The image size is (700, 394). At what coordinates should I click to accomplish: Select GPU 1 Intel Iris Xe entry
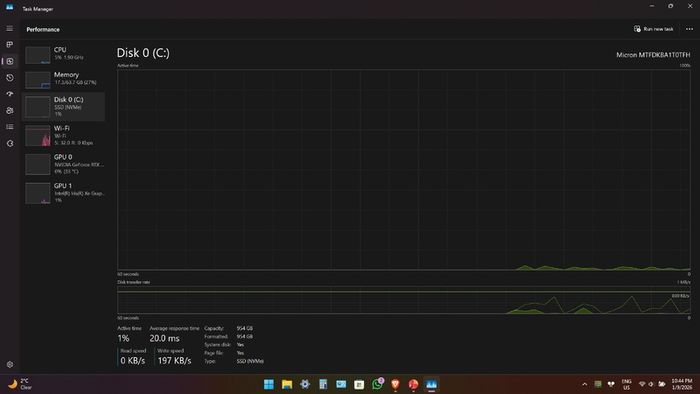(64, 193)
